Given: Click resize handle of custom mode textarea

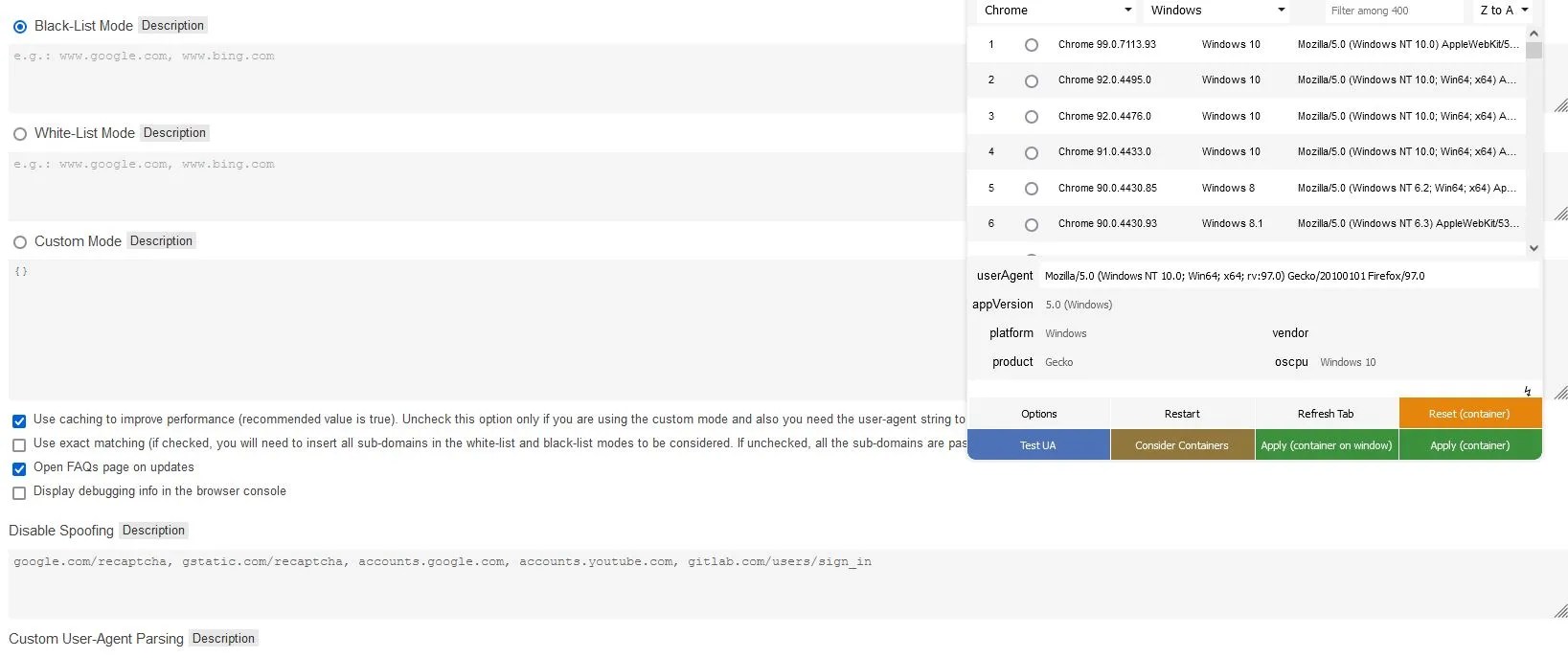Looking at the screenshot, I should 1560,393.
